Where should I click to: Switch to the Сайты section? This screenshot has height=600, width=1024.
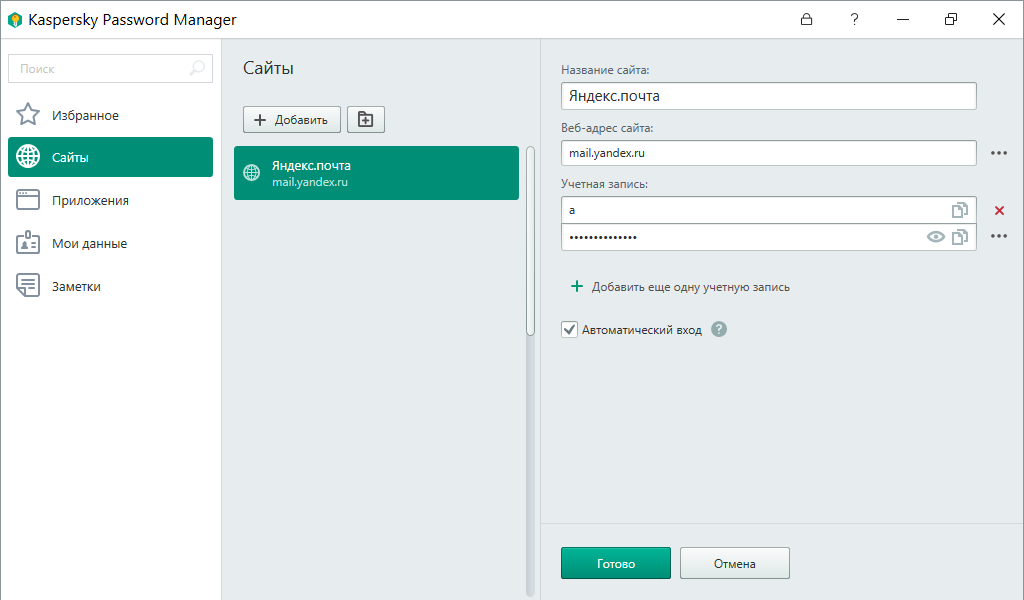(x=110, y=157)
